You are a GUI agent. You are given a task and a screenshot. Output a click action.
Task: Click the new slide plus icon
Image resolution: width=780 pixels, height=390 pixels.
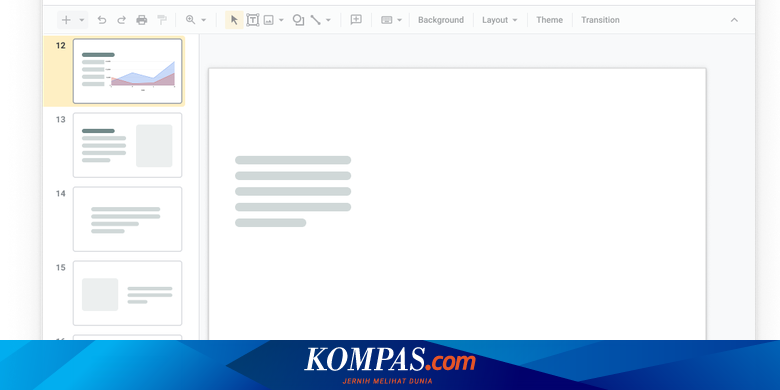click(x=66, y=20)
